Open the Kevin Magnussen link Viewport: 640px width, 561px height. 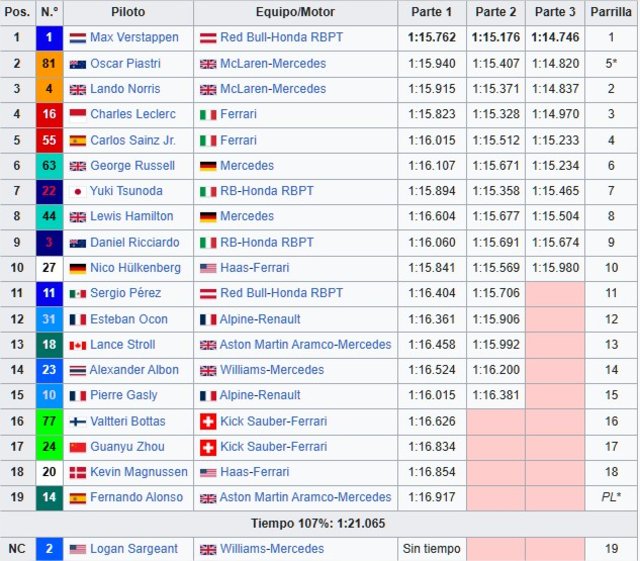pyautogui.click(x=139, y=472)
